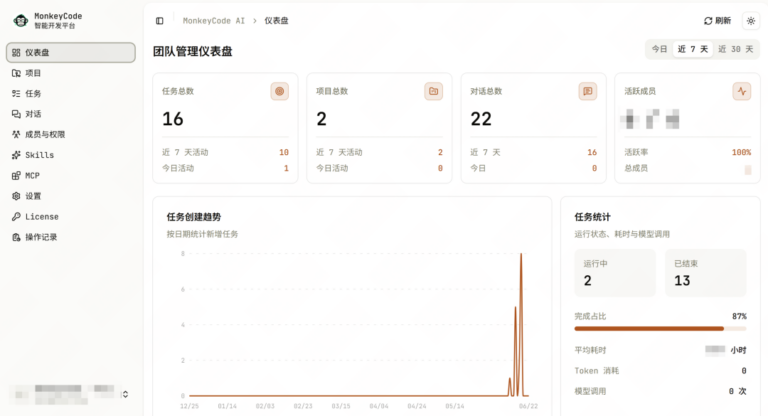Click the 完成占比 progress bar
The width and height of the screenshot is (768, 416).
(x=660, y=329)
